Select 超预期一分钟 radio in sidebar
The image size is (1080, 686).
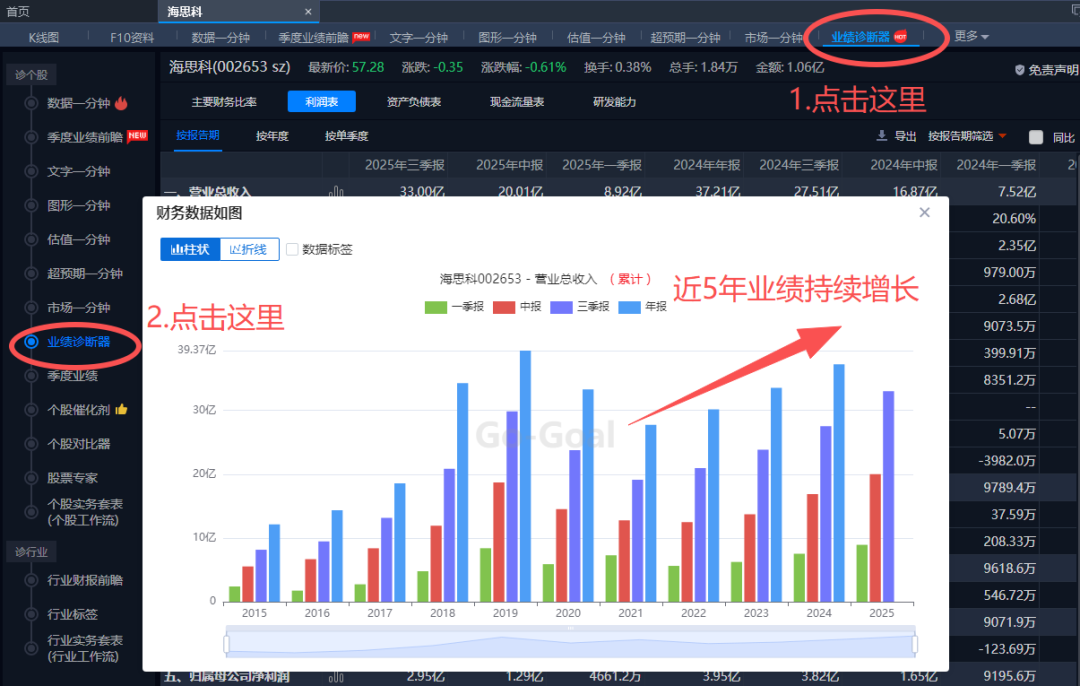point(31,273)
